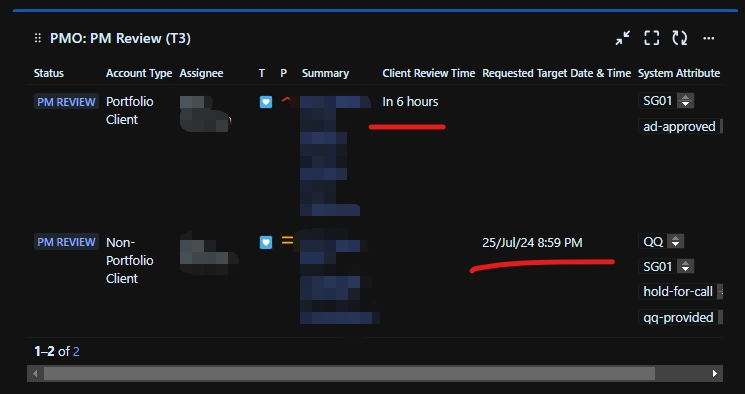Click the medium priority icon
This screenshot has height=394, width=745.
pos(287,240)
